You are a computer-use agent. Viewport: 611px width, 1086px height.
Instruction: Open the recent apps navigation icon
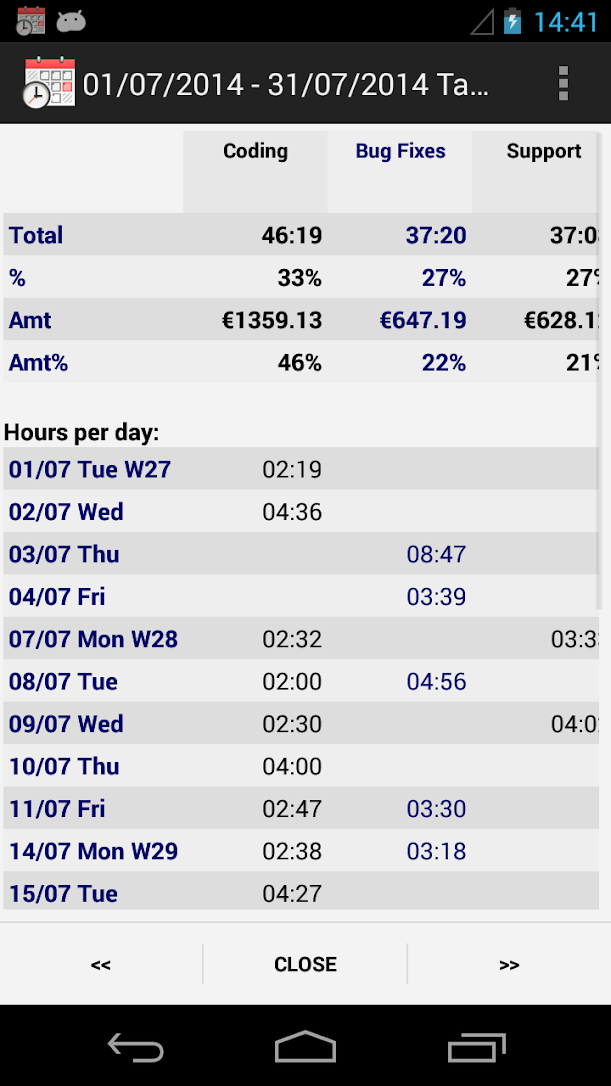click(477, 1046)
